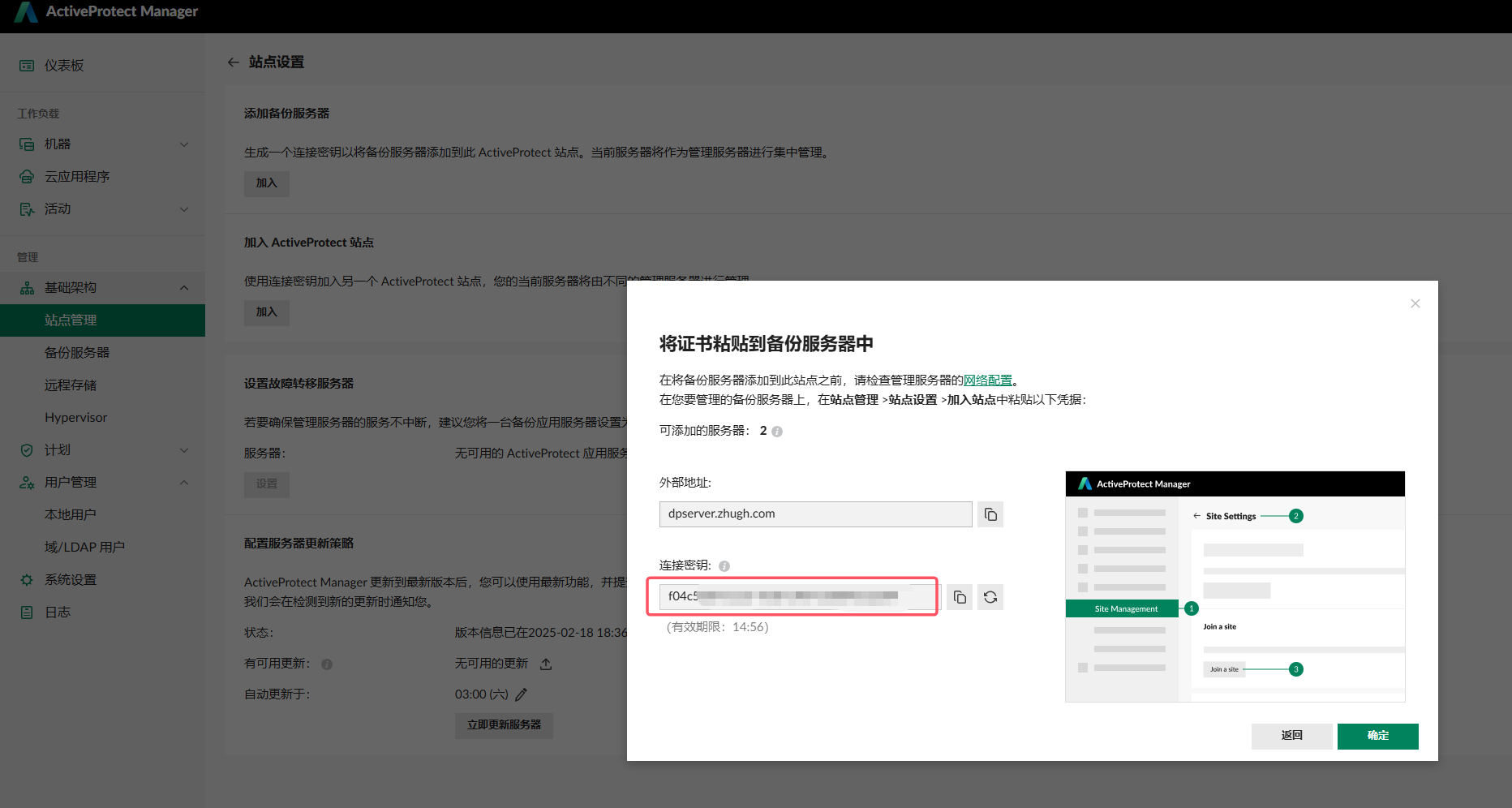Click the 系统设置 gear icon
Image resolution: width=1512 pixels, height=808 pixels.
click(27, 579)
